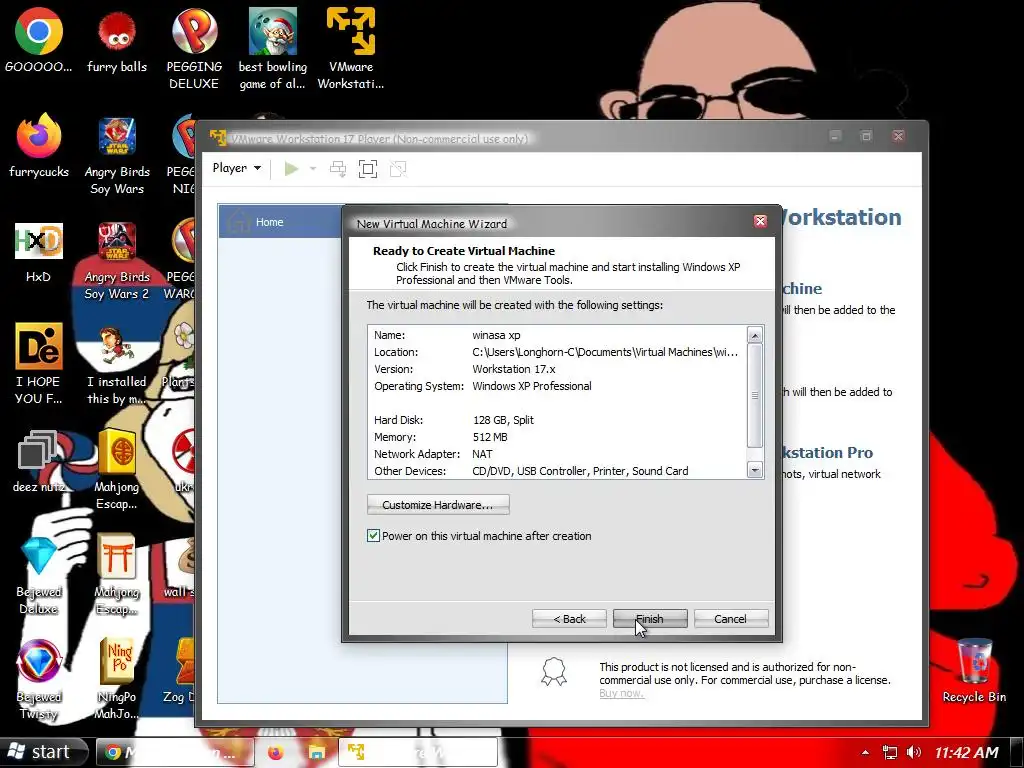
Task: Click the volume speaker tray icon
Action: (914, 752)
